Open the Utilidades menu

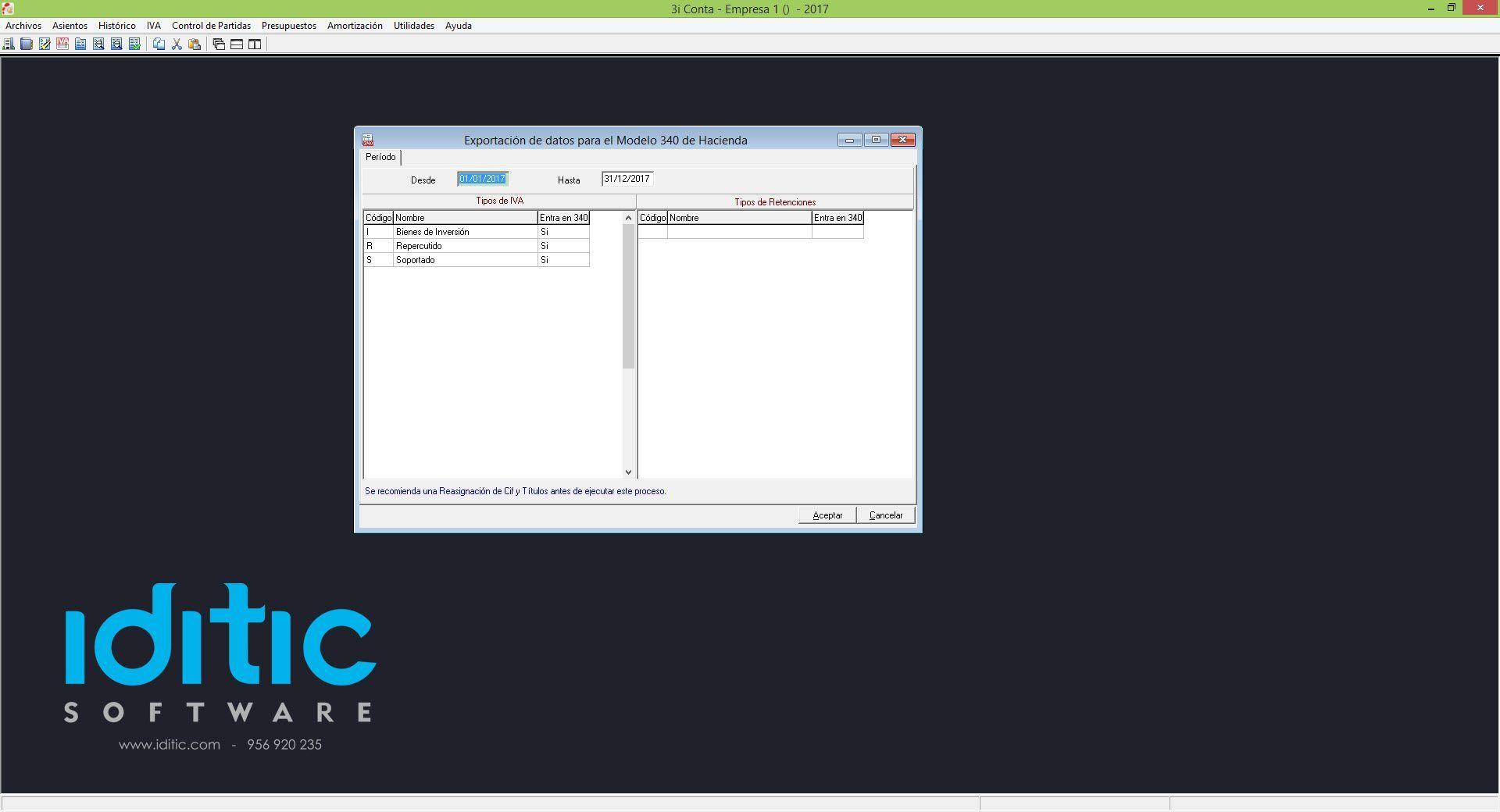click(x=413, y=26)
